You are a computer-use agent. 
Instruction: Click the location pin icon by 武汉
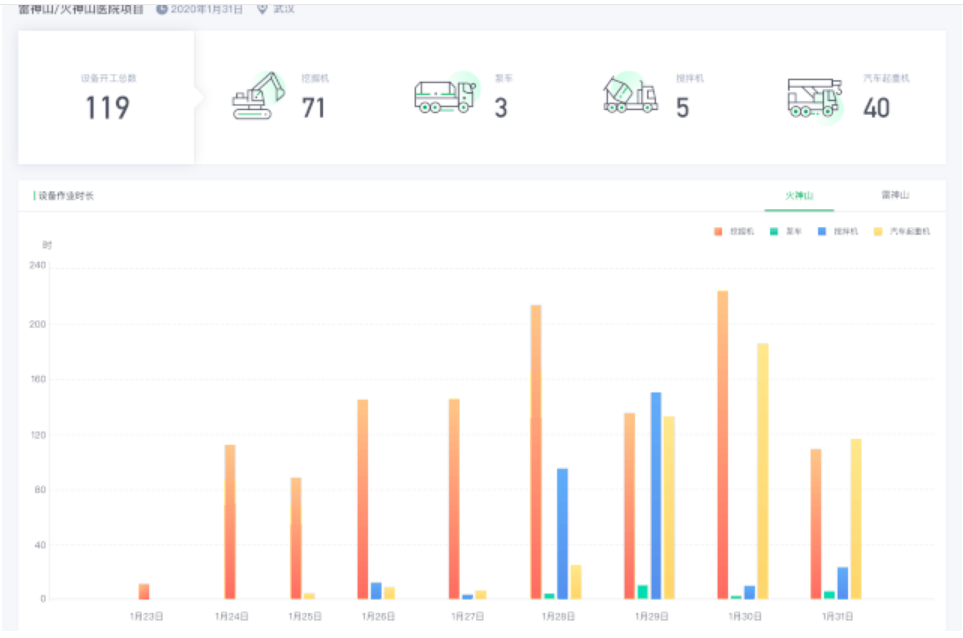point(262,9)
